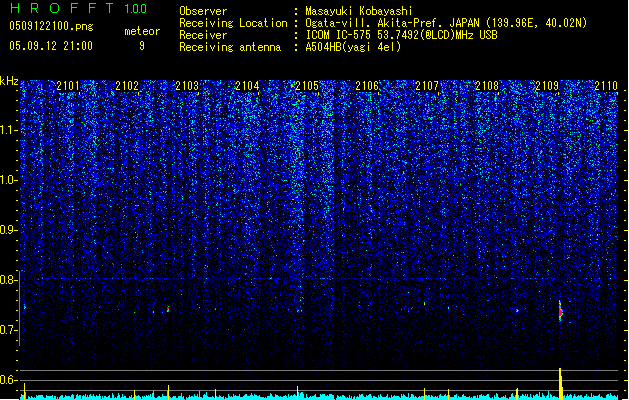629x400 pixels.
Task: Click the Ogata-vill. Akita-Pref. JAPAN location text
Action: [x=446, y=23]
